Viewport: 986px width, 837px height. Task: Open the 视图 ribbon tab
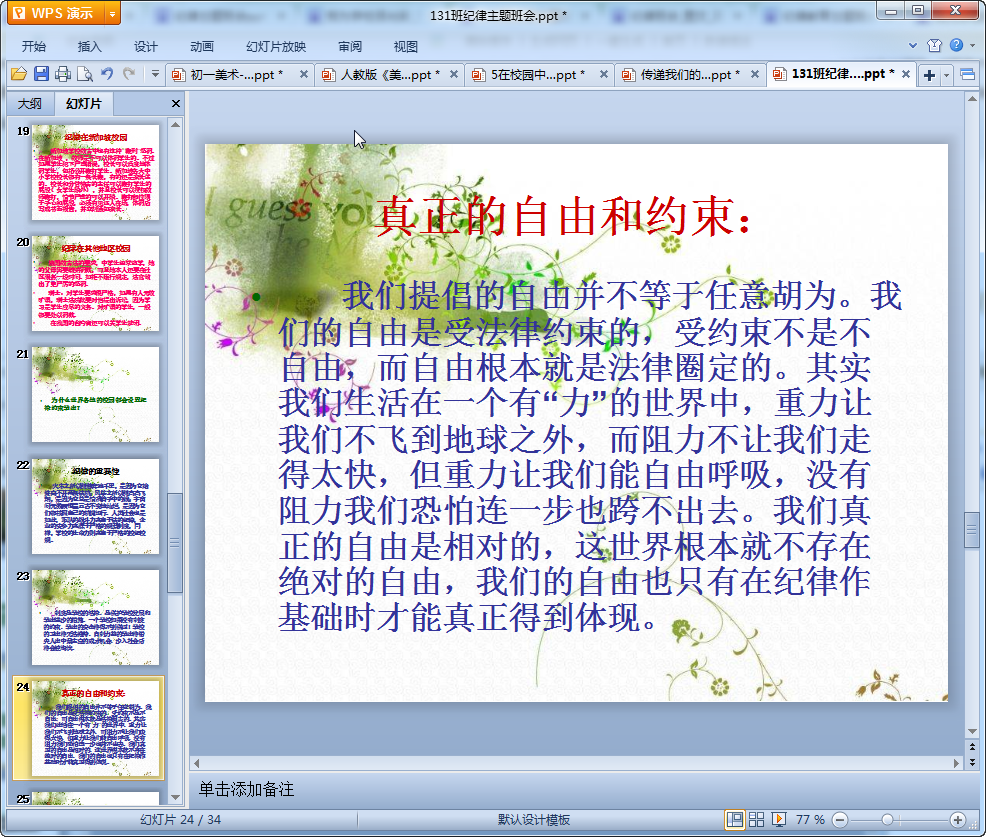coord(406,47)
